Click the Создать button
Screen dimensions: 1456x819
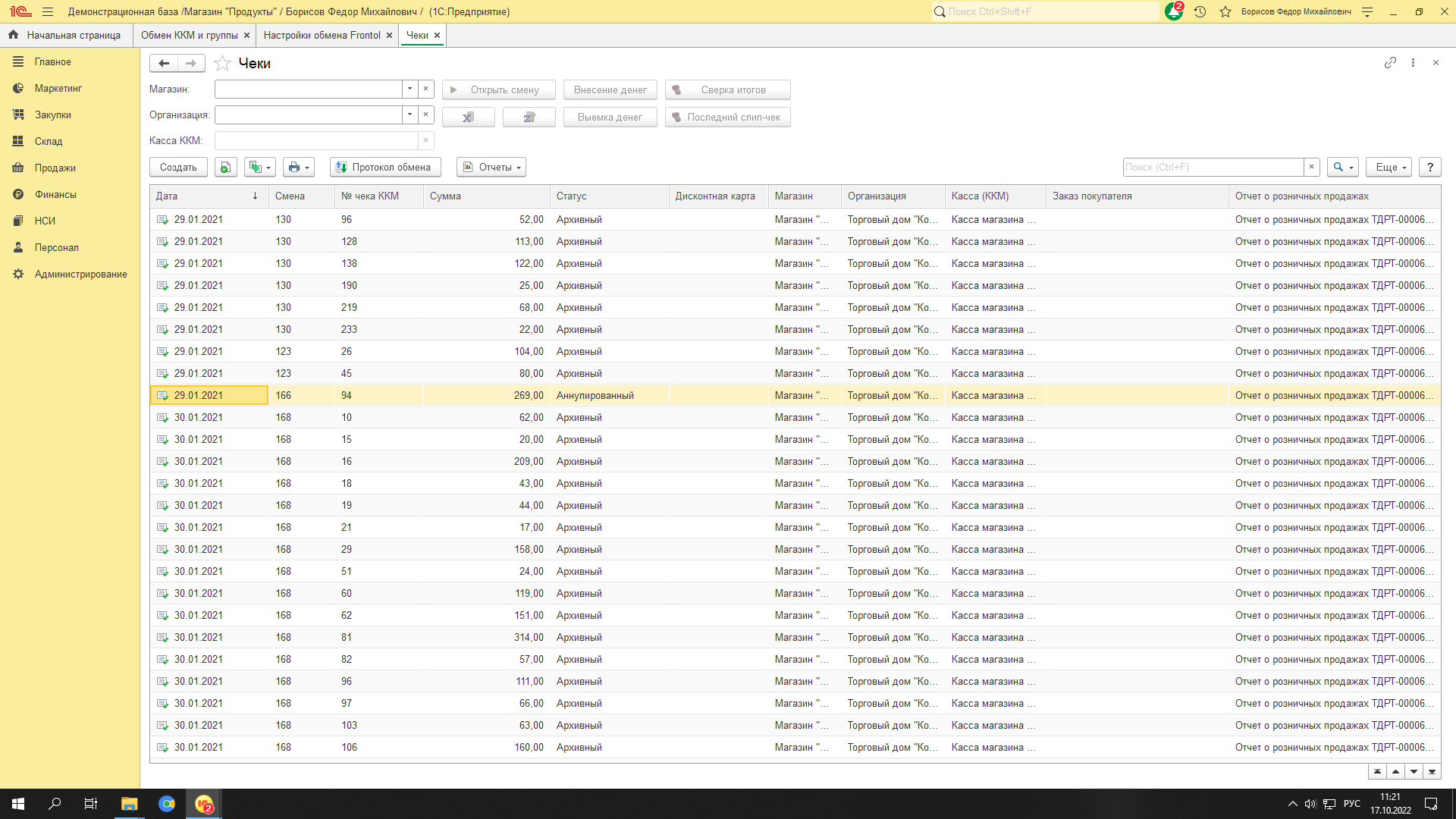click(178, 167)
